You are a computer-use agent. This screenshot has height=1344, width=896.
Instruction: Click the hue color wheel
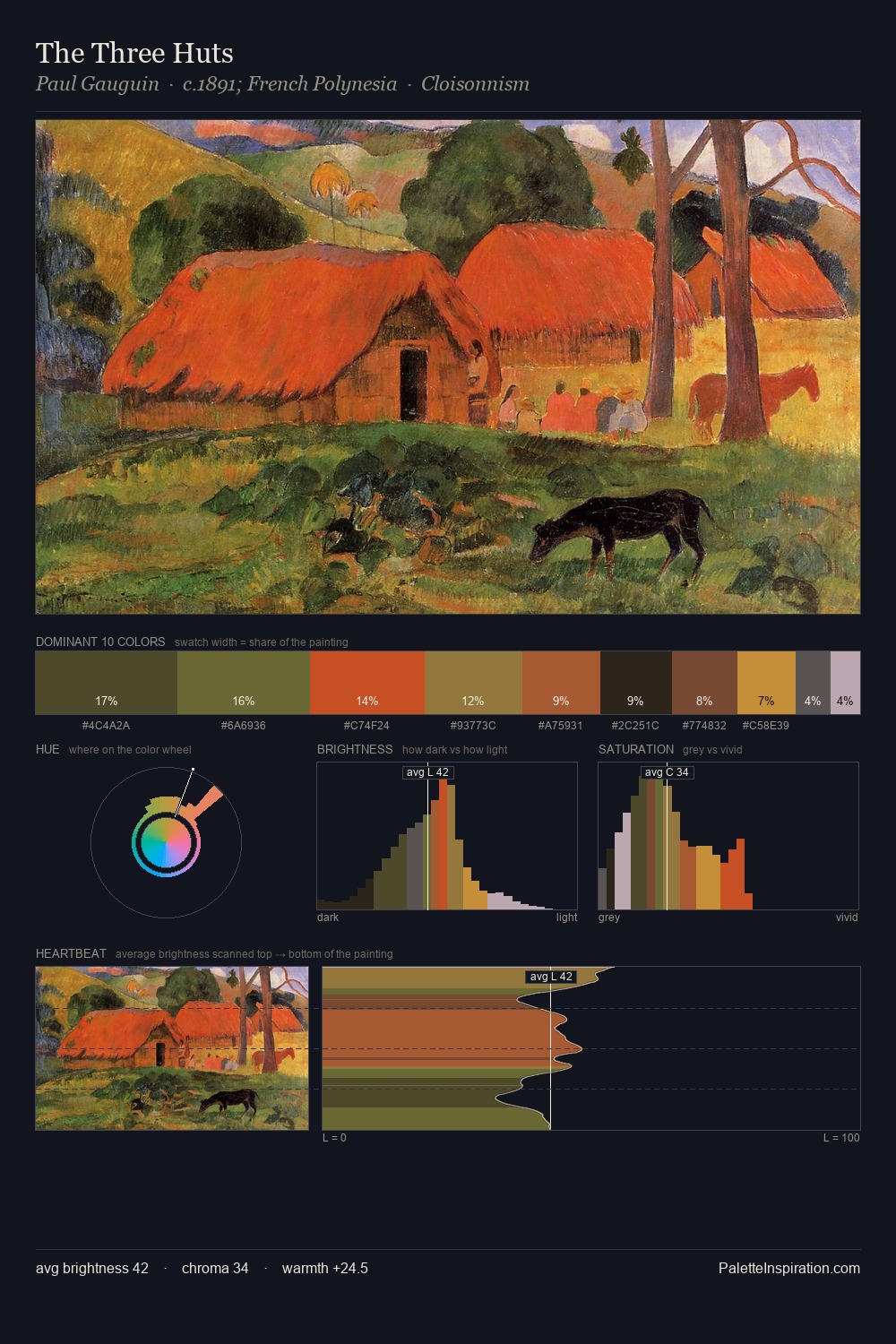coord(166,842)
